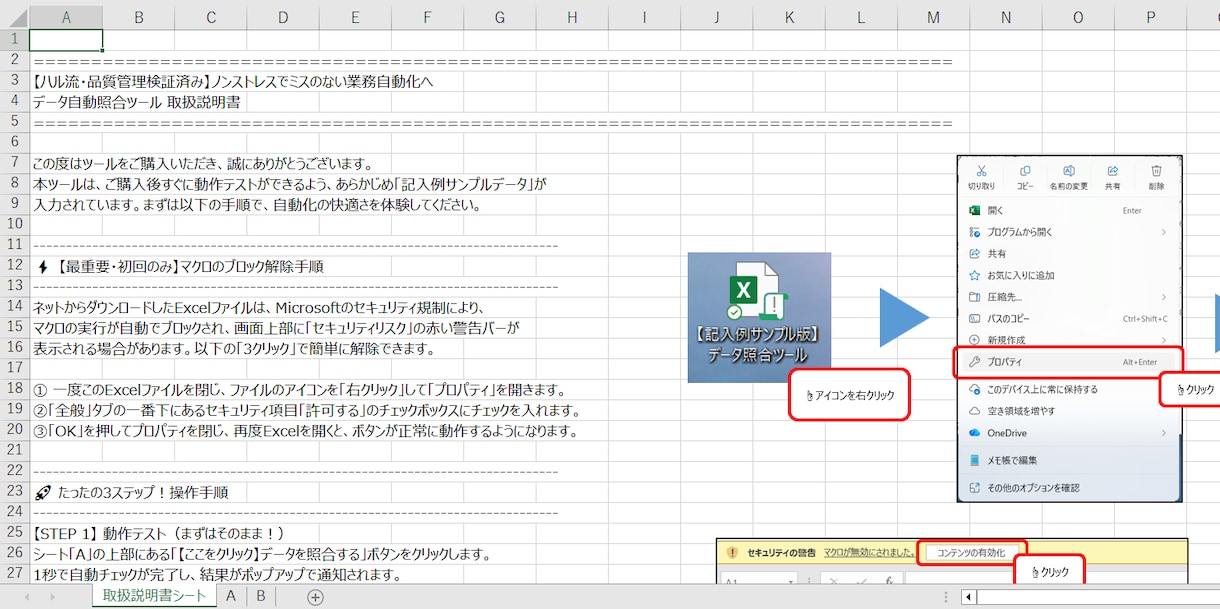Click the heading たったの3ステップ！操作手順
This screenshot has height=609, width=1220.
pos(131,493)
